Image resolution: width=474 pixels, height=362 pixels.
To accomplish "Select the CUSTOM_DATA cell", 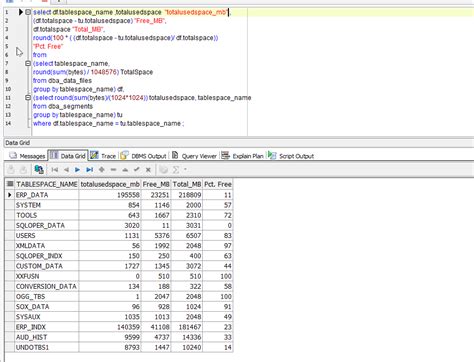I will [x=47, y=266].
